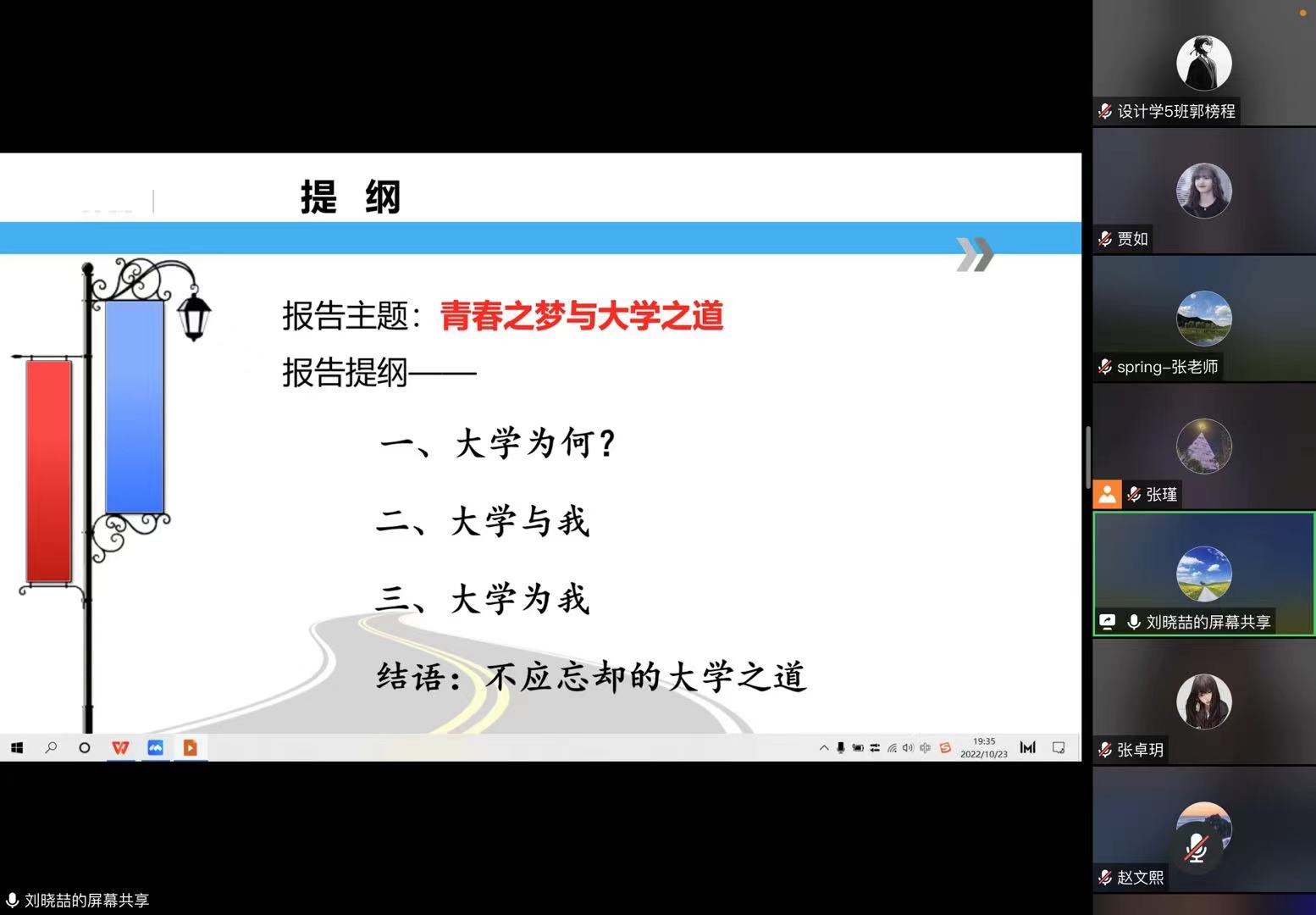Image resolution: width=1316 pixels, height=915 pixels.
Task: Click the floating muted microphone button
Action: coord(1196,847)
